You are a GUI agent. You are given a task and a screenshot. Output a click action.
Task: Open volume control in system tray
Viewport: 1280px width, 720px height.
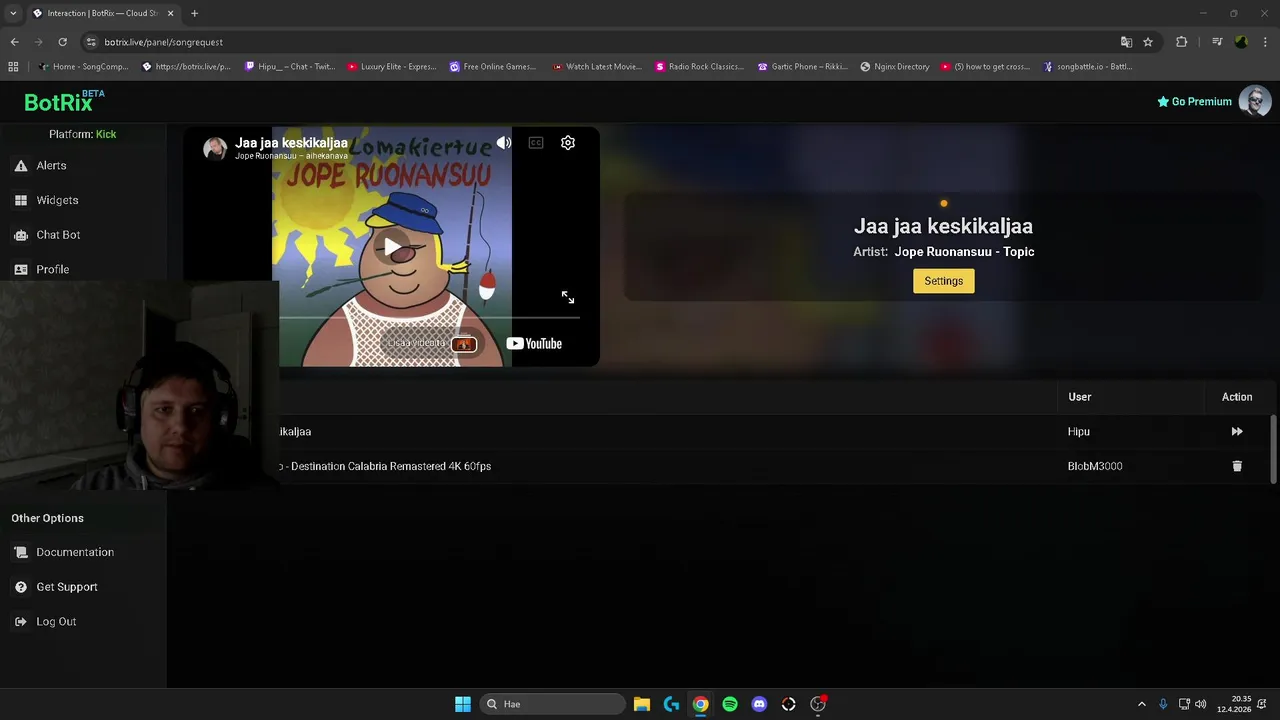(1200, 704)
